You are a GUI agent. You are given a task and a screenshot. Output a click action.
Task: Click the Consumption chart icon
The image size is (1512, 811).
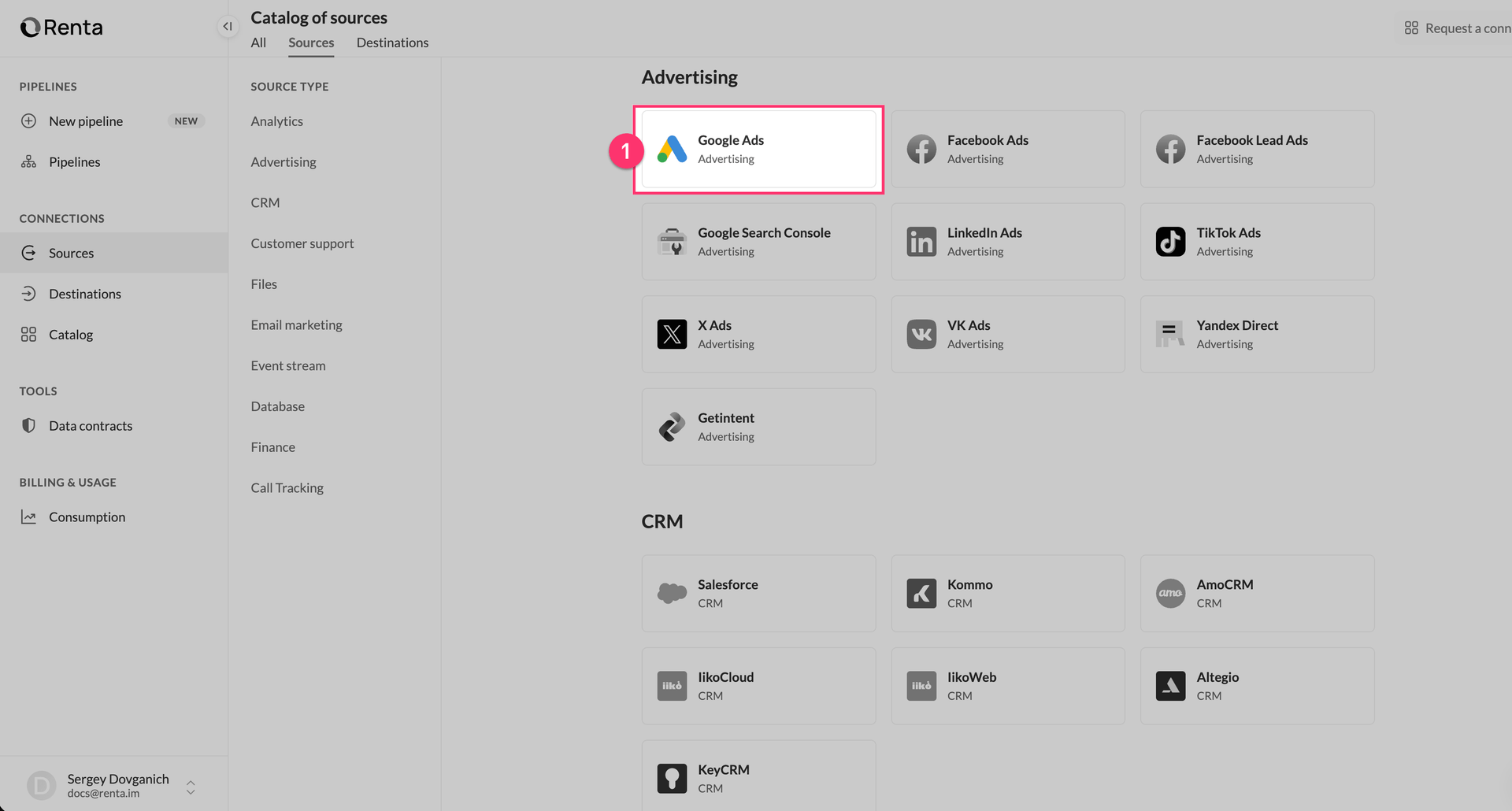pyautogui.click(x=28, y=517)
